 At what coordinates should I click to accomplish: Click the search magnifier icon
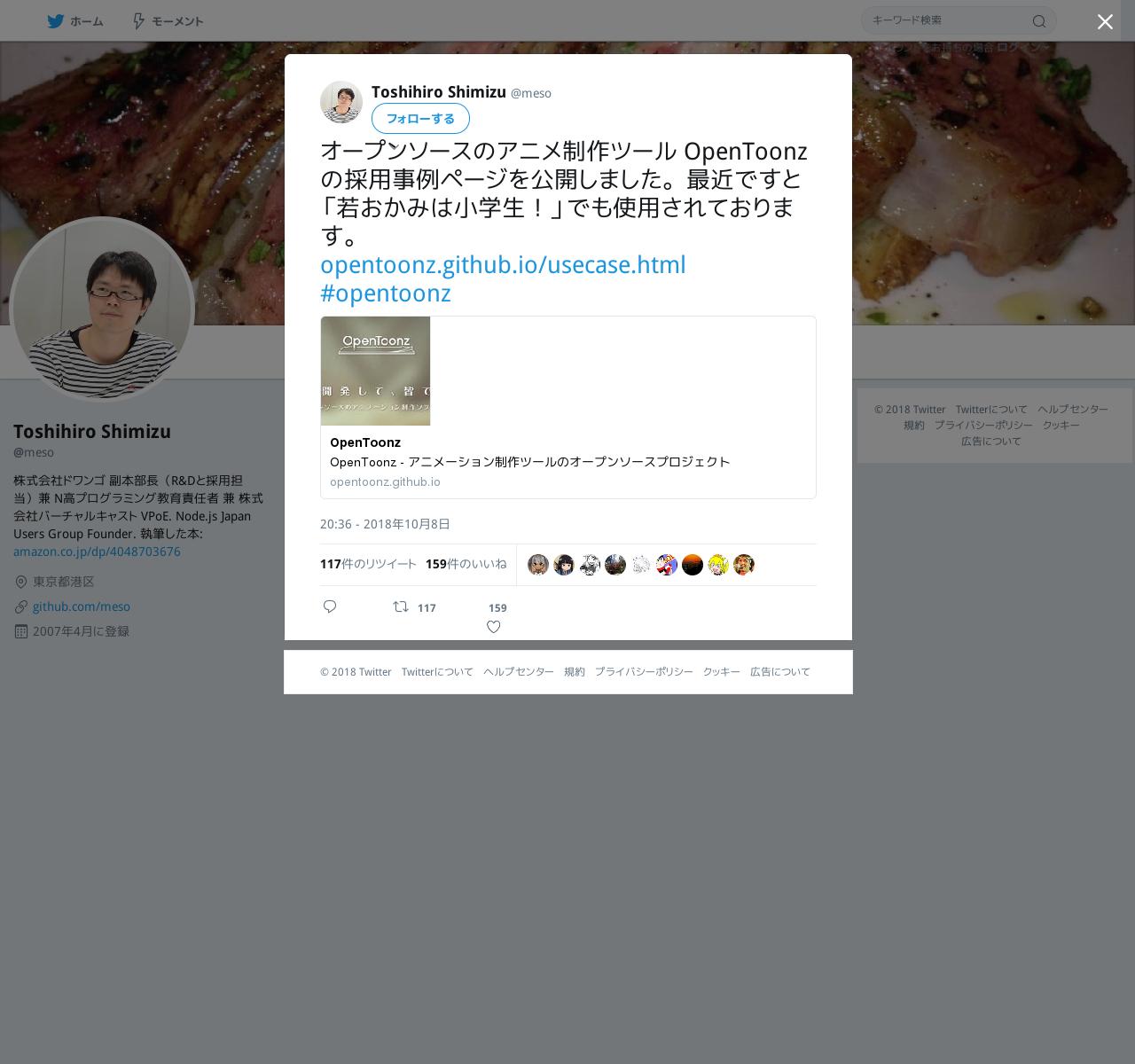click(1039, 21)
